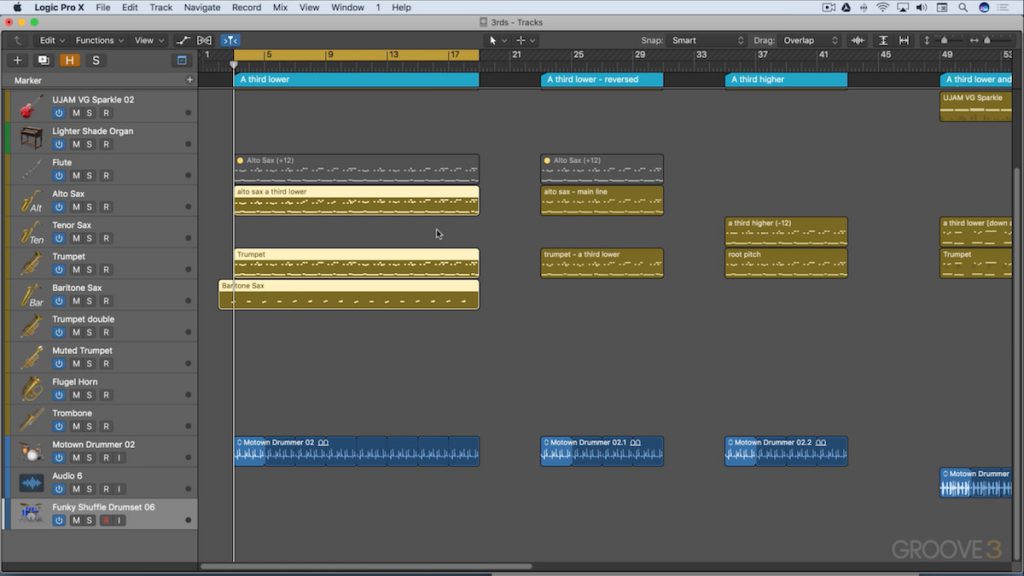Open Spotlight search in the menu bar
Image resolution: width=1024 pixels, height=576 pixels.
pos(963,7)
